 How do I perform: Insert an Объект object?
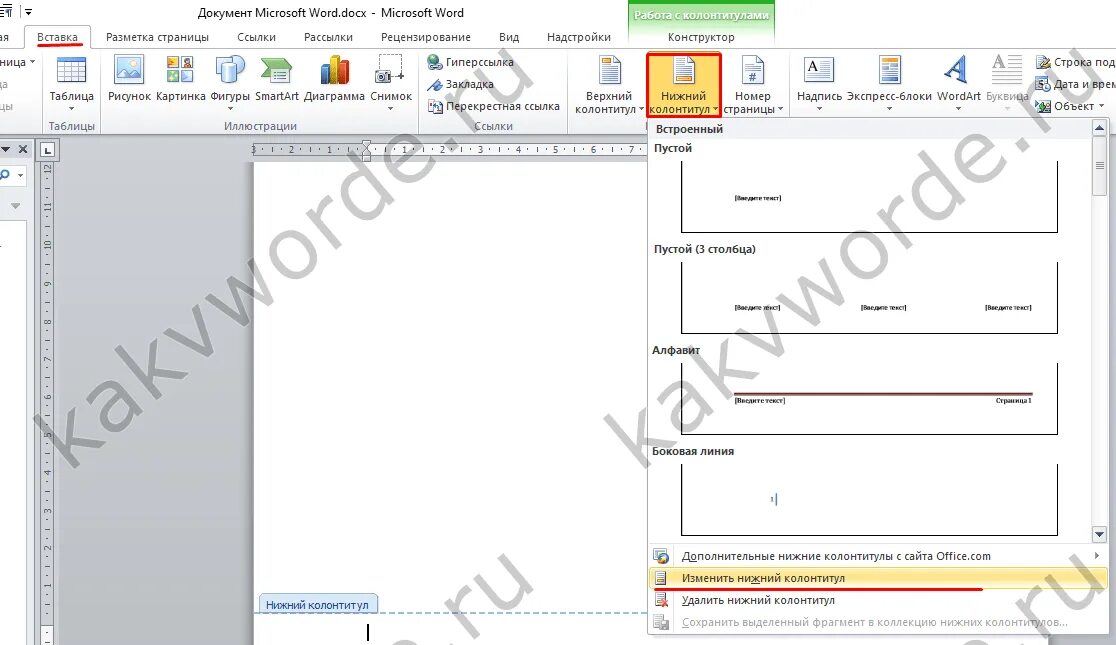(1070, 107)
